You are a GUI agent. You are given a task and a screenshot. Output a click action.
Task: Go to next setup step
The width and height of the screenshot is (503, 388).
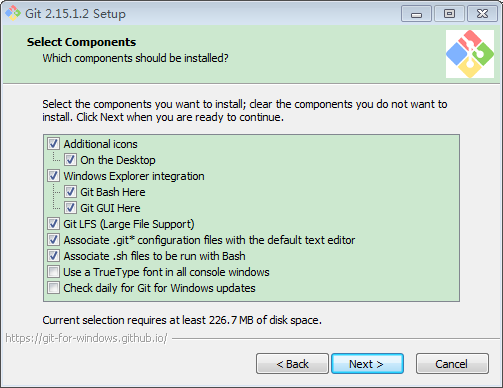coord(367,364)
